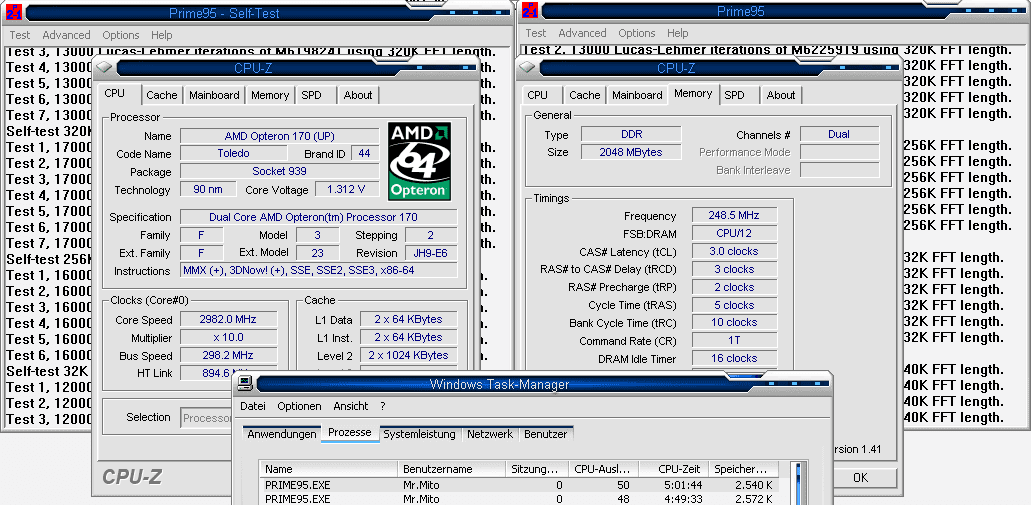
Task: Click OK button in right CPU-Z window
Action: tap(860, 478)
